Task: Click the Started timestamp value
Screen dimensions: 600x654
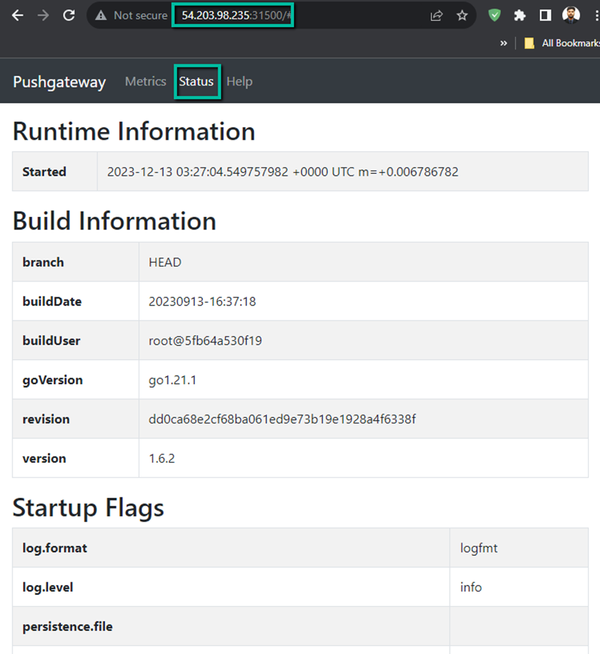Action: point(282,172)
